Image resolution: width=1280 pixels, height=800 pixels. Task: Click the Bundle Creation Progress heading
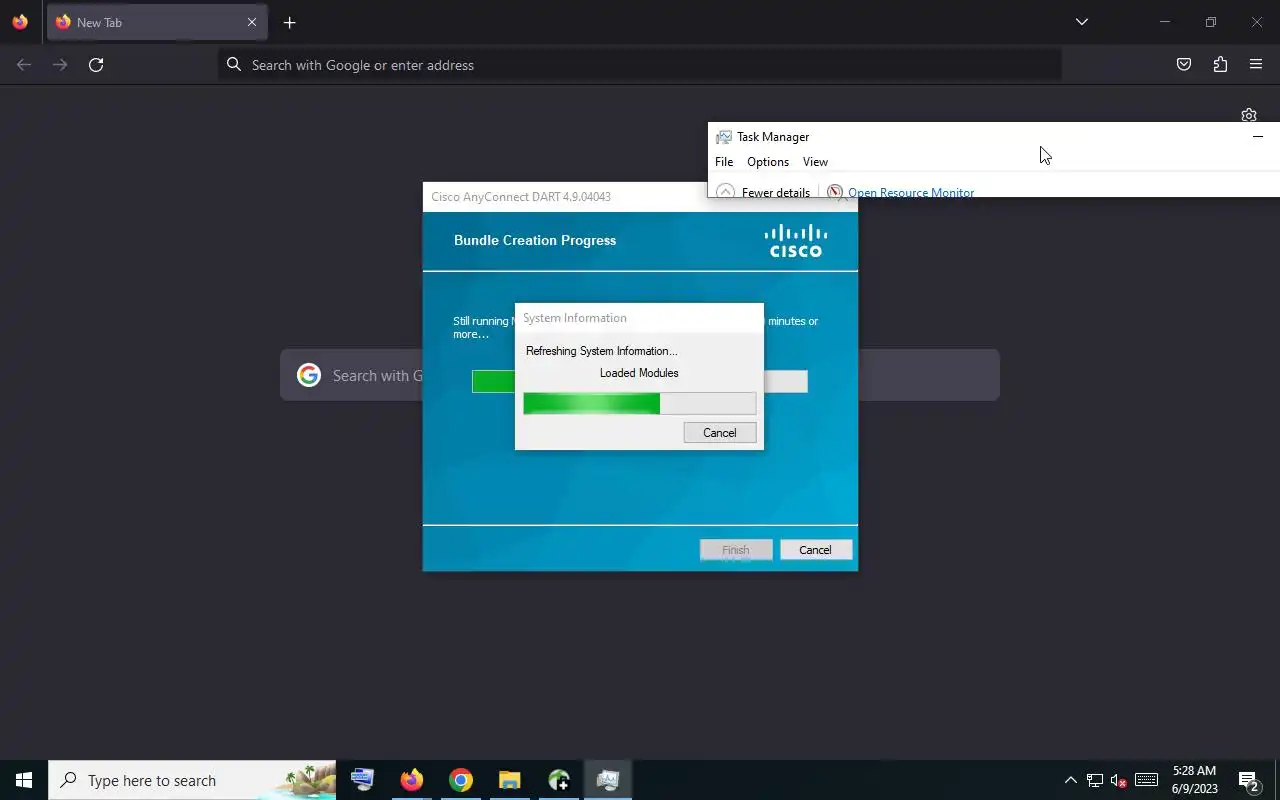(x=535, y=240)
